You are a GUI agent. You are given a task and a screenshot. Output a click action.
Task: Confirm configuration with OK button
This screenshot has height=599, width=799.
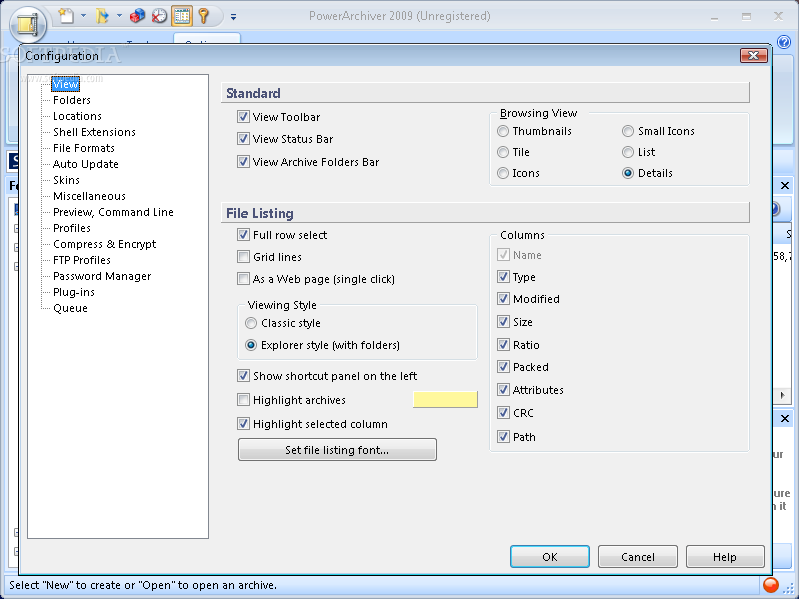(x=550, y=557)
